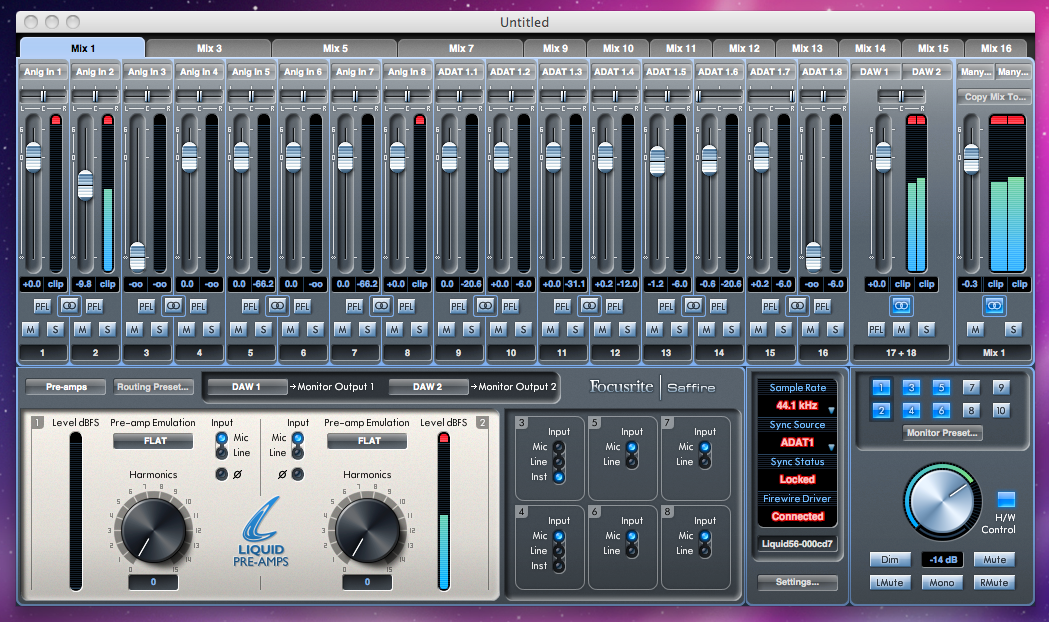1049x622 pixels.
Task: Open the Routing Preset menu
Action: point(153,387)
